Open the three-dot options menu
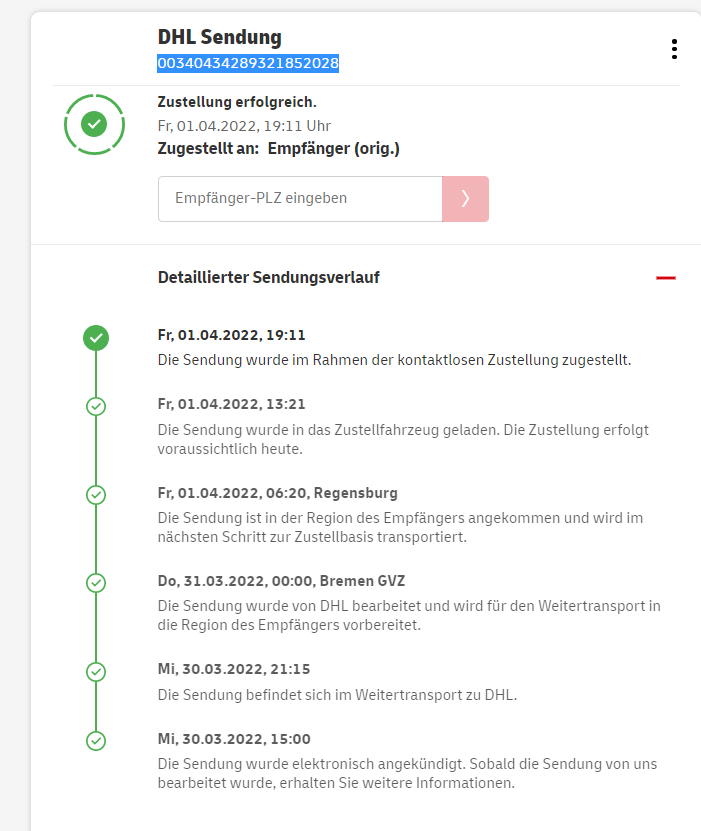 [675, 49]
